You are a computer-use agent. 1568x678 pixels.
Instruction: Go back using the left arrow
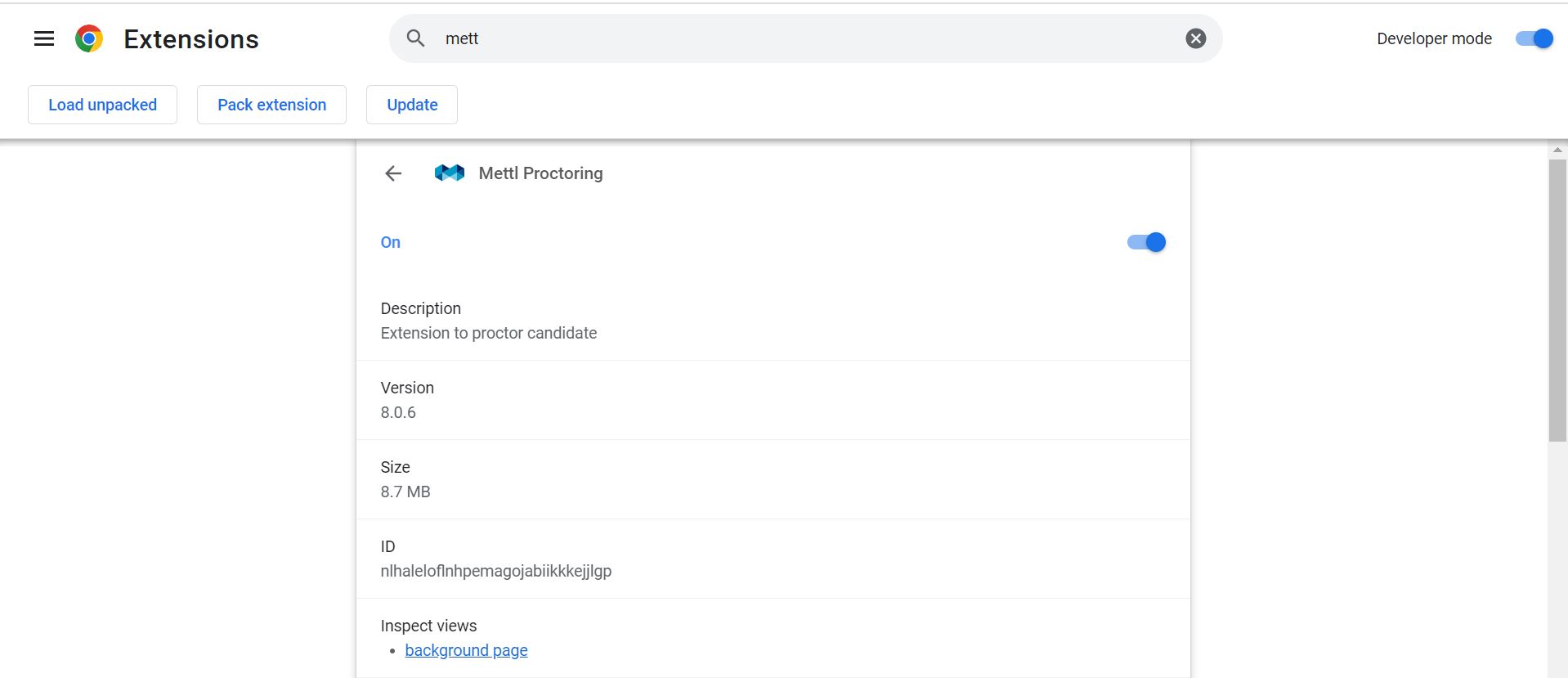393,173
